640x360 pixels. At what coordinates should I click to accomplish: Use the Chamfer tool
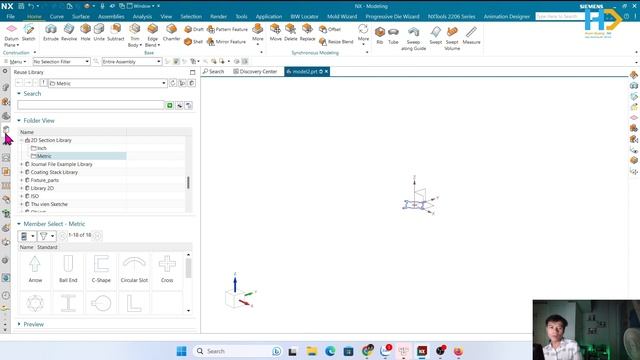click(171, 33)
